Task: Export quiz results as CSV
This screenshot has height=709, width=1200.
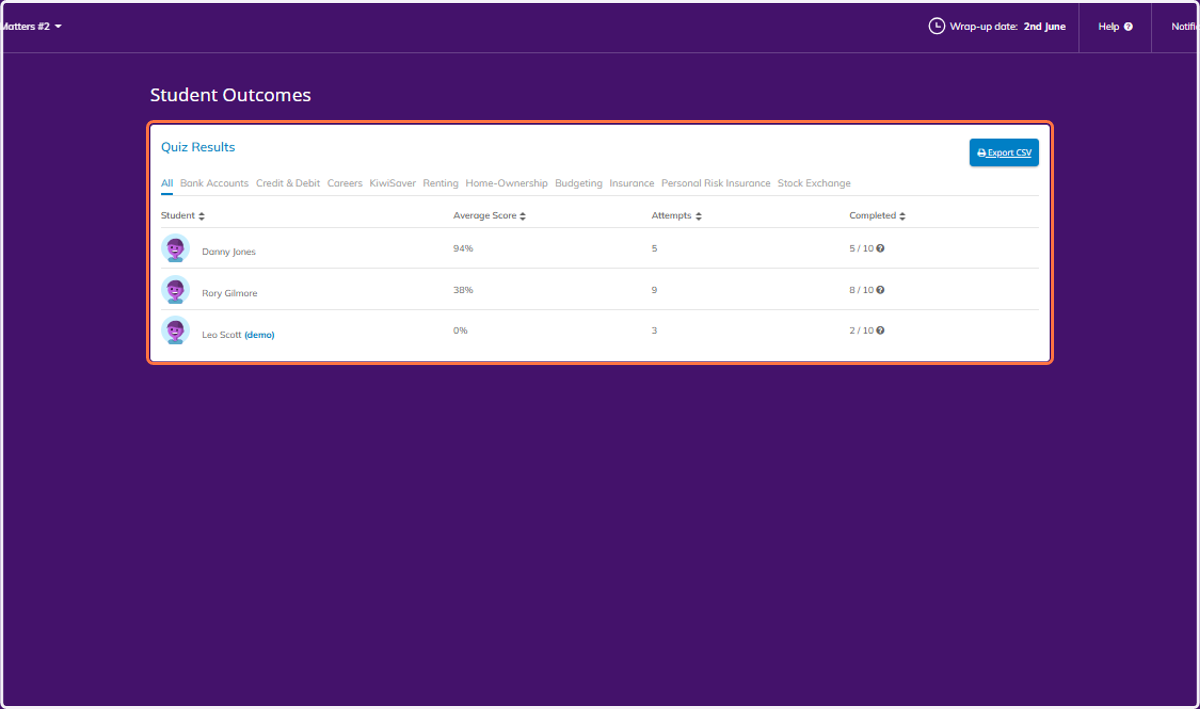Action: (x=1004, y=152)
